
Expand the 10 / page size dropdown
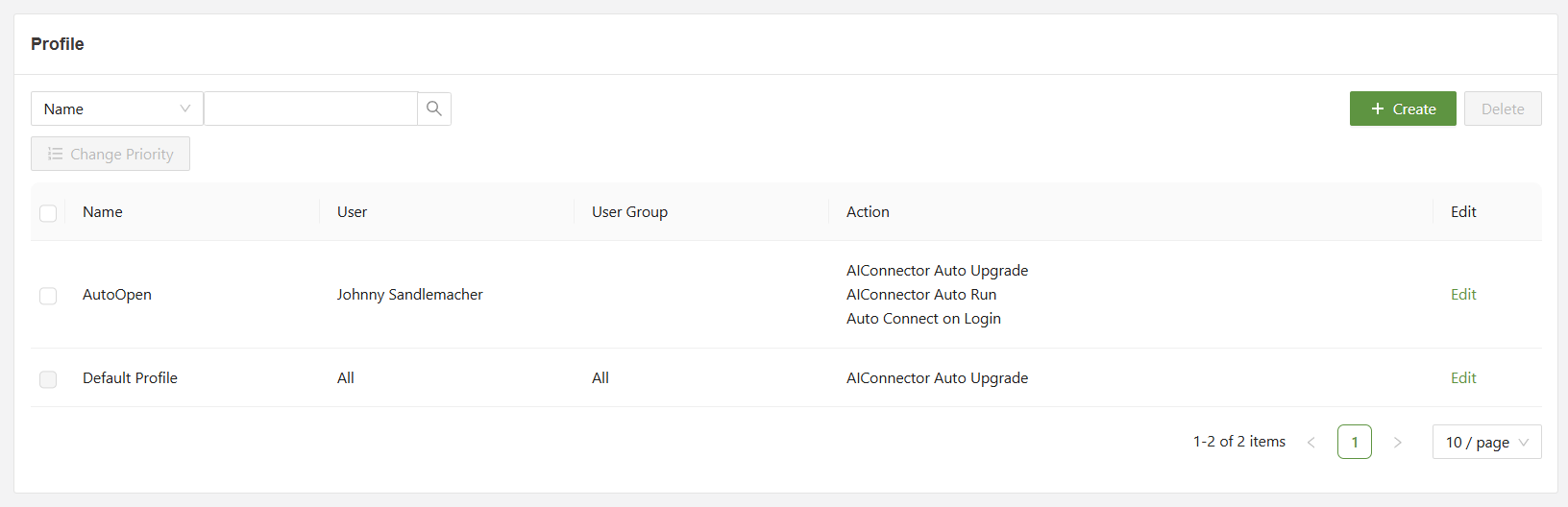click(1486, 442)
